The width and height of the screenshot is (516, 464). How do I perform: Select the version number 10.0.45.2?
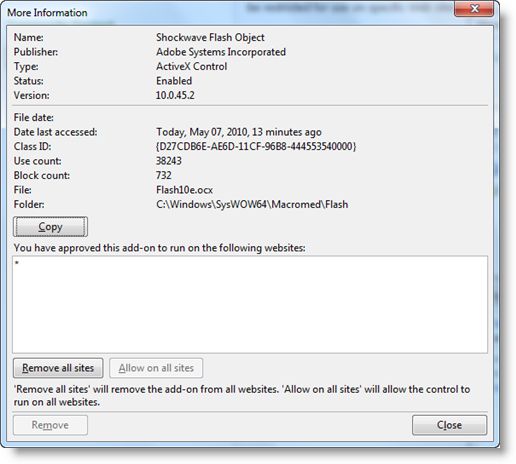175,95
